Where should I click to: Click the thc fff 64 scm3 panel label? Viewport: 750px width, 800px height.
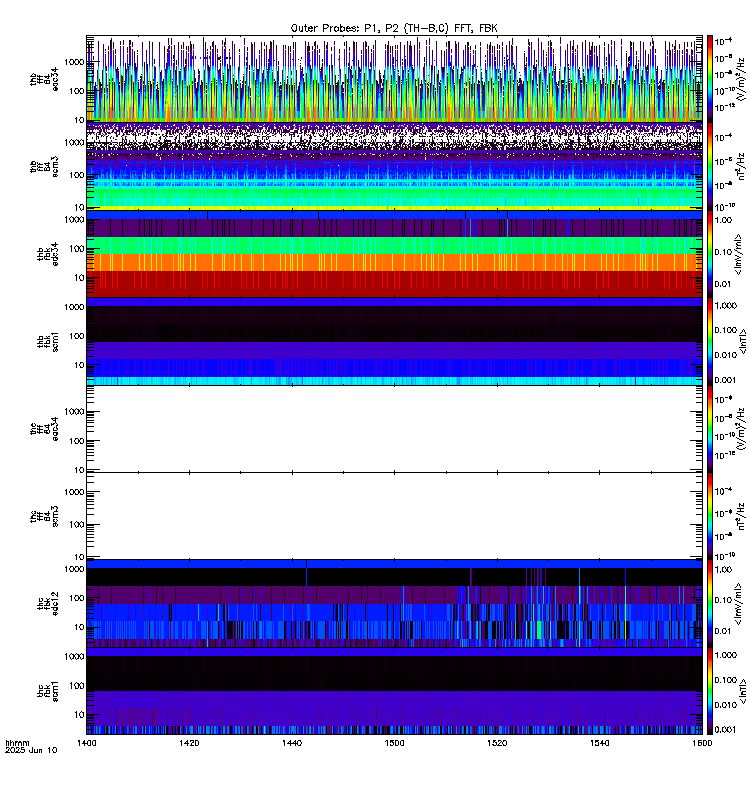click(x=44, y=516)
